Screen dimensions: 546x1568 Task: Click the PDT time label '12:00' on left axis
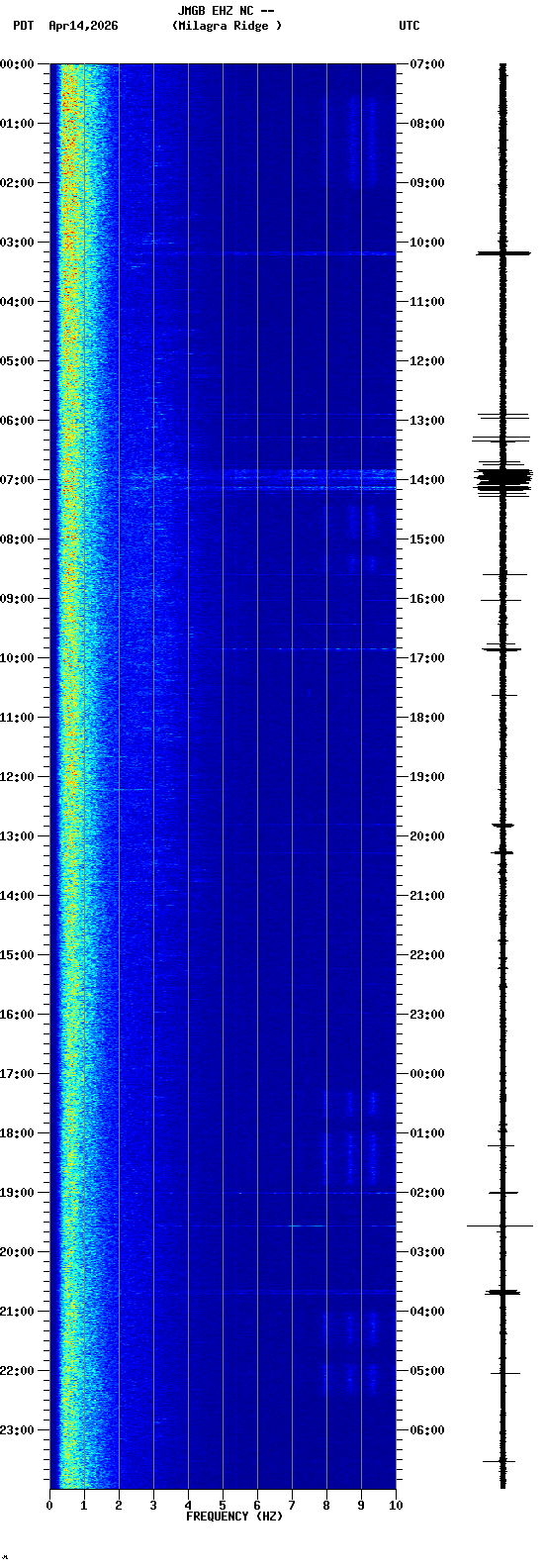[17, 777]
